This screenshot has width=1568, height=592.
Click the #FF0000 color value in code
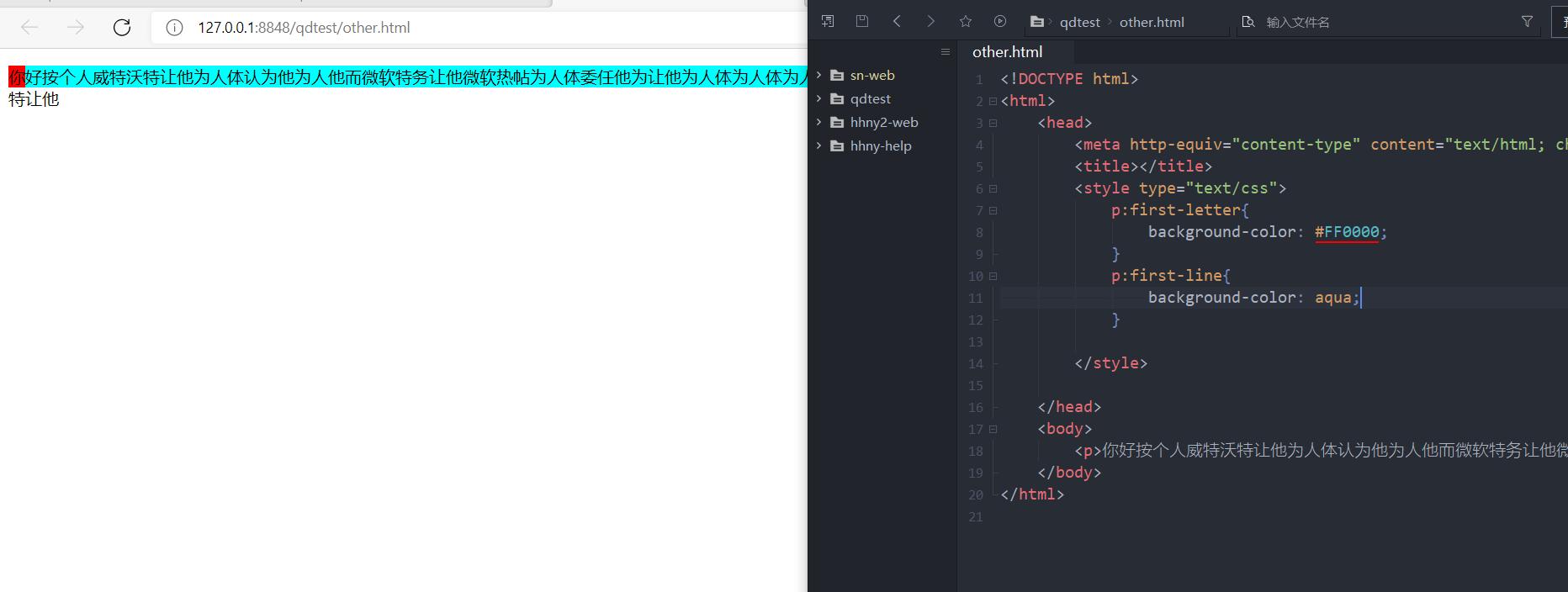[1347, 232]
